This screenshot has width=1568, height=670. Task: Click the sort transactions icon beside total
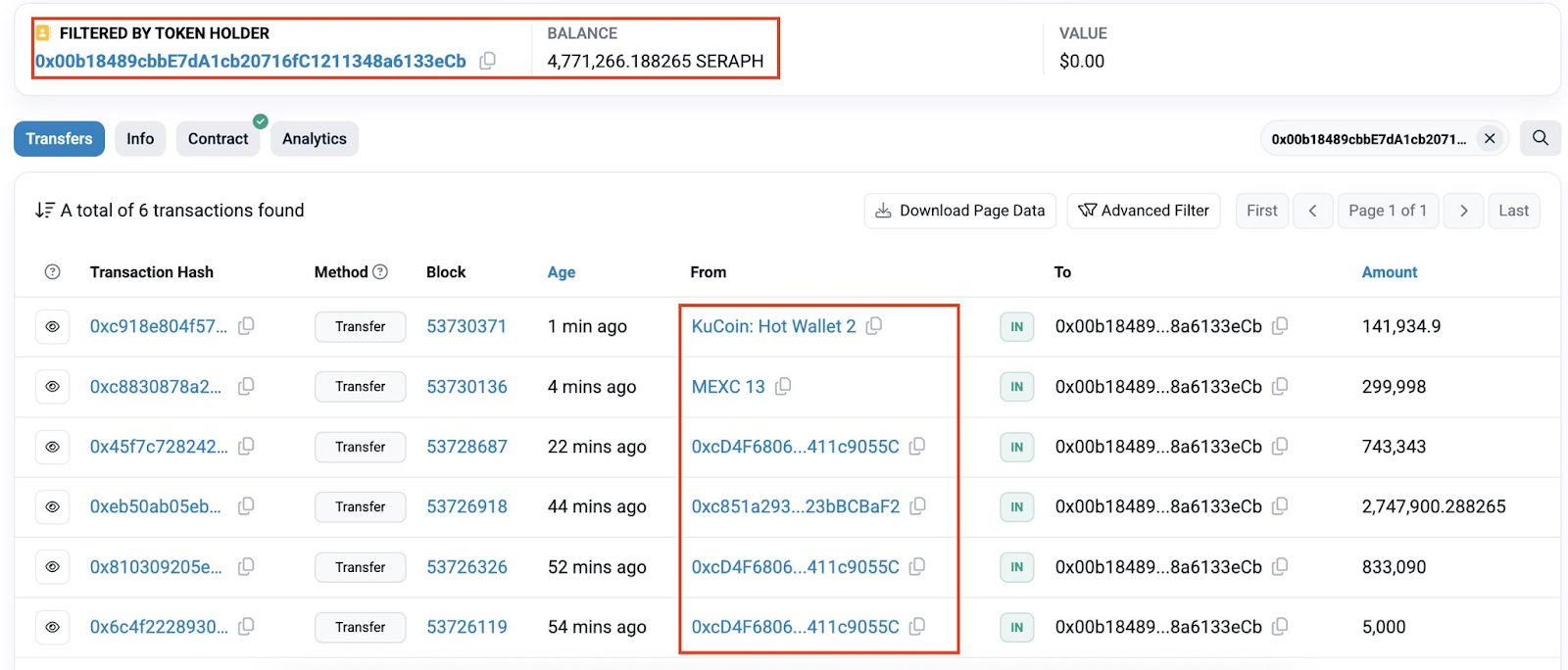pyautogui.click(x=44, y=211)
